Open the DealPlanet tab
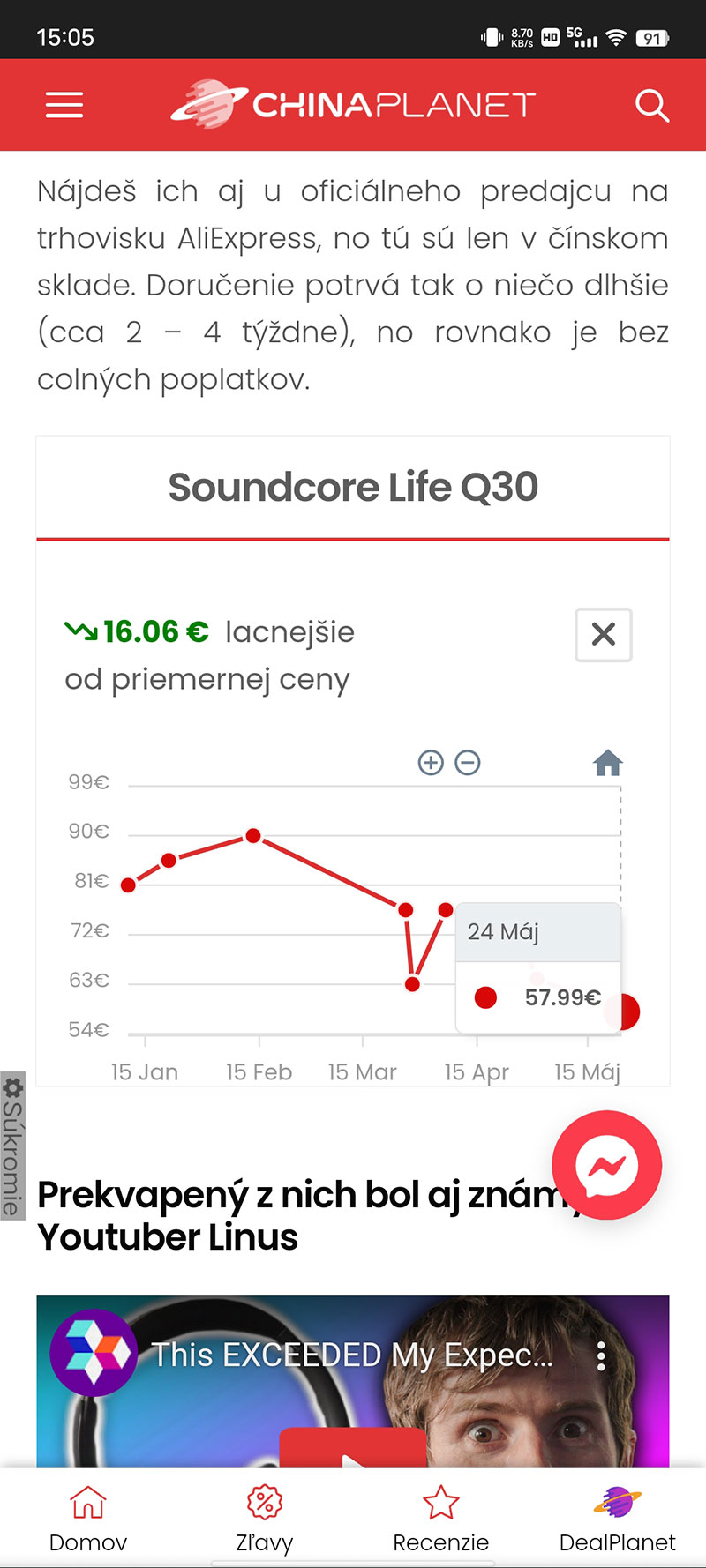Screen dimensions: 706x1568 (x=618, y=1518)
